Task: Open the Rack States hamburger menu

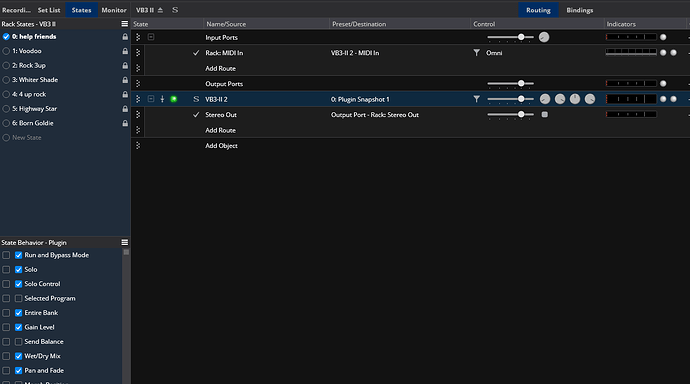Action: [x=125, y=24]
